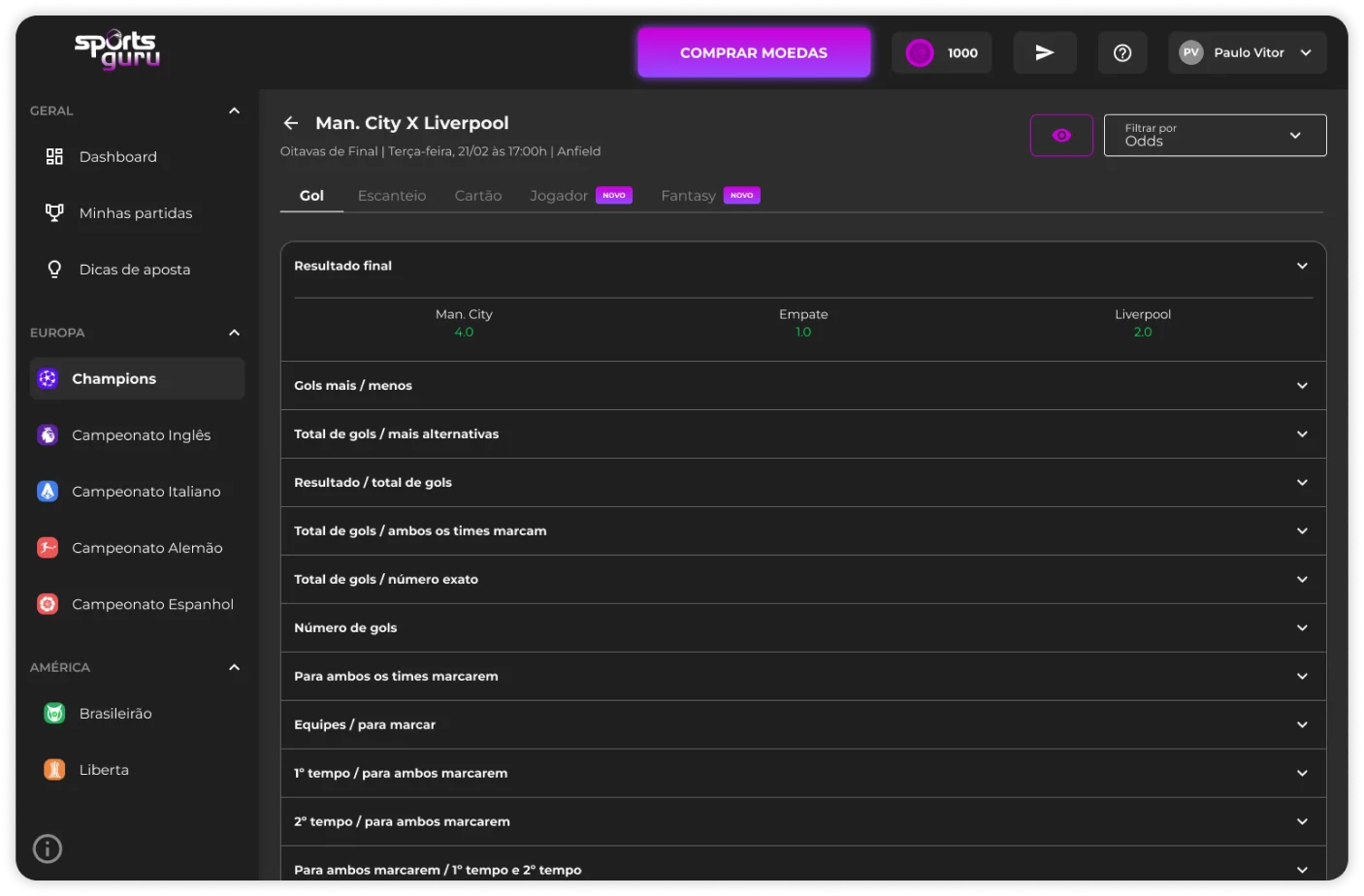Screen dimensions: 1364x896
Task: Click the Champions league icon
Action: click(x=48, y=379)
